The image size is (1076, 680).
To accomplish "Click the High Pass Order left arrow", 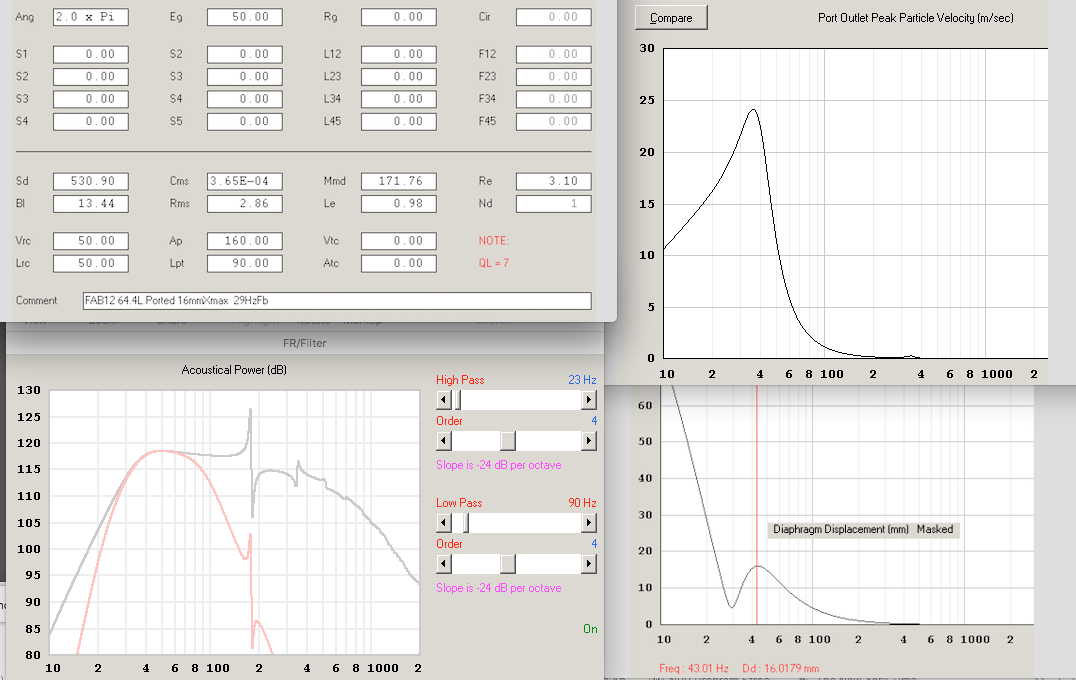I will (444, 441).
